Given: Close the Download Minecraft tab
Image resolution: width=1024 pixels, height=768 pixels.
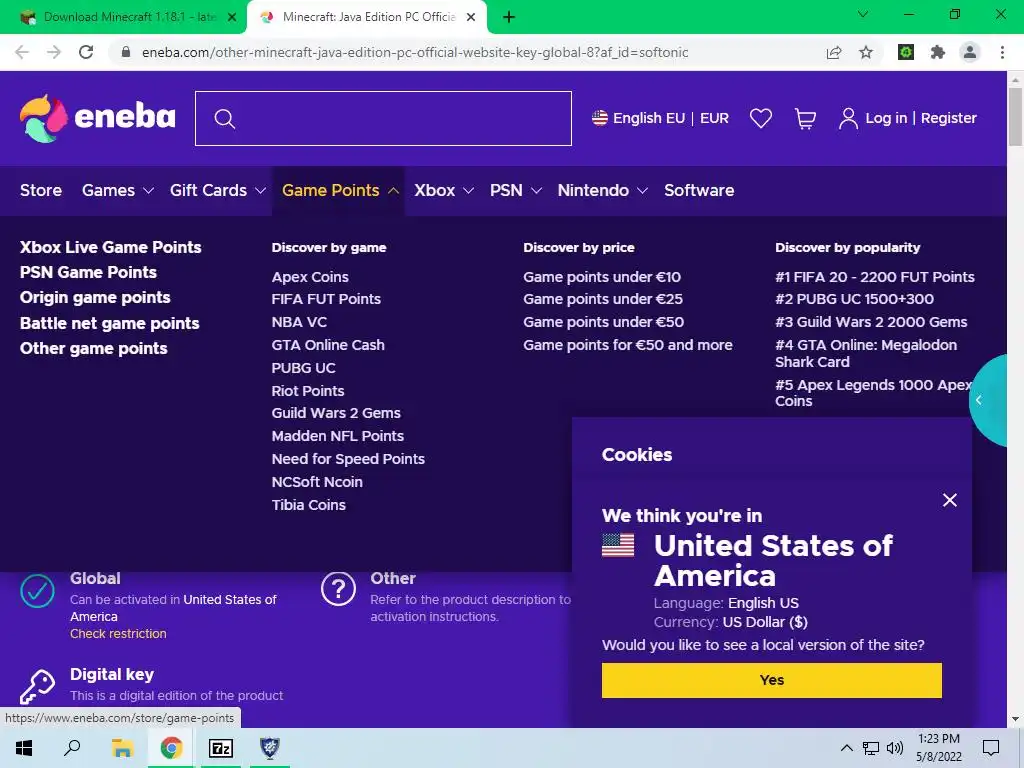Looking at the screenshot, I should click(232, 17).
